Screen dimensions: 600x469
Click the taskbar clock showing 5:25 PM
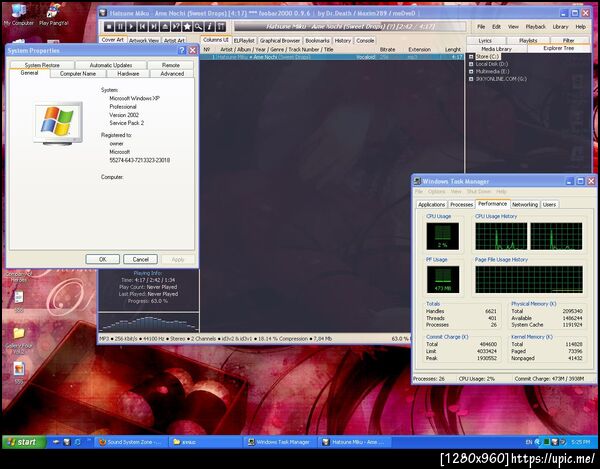click(580, 442)
